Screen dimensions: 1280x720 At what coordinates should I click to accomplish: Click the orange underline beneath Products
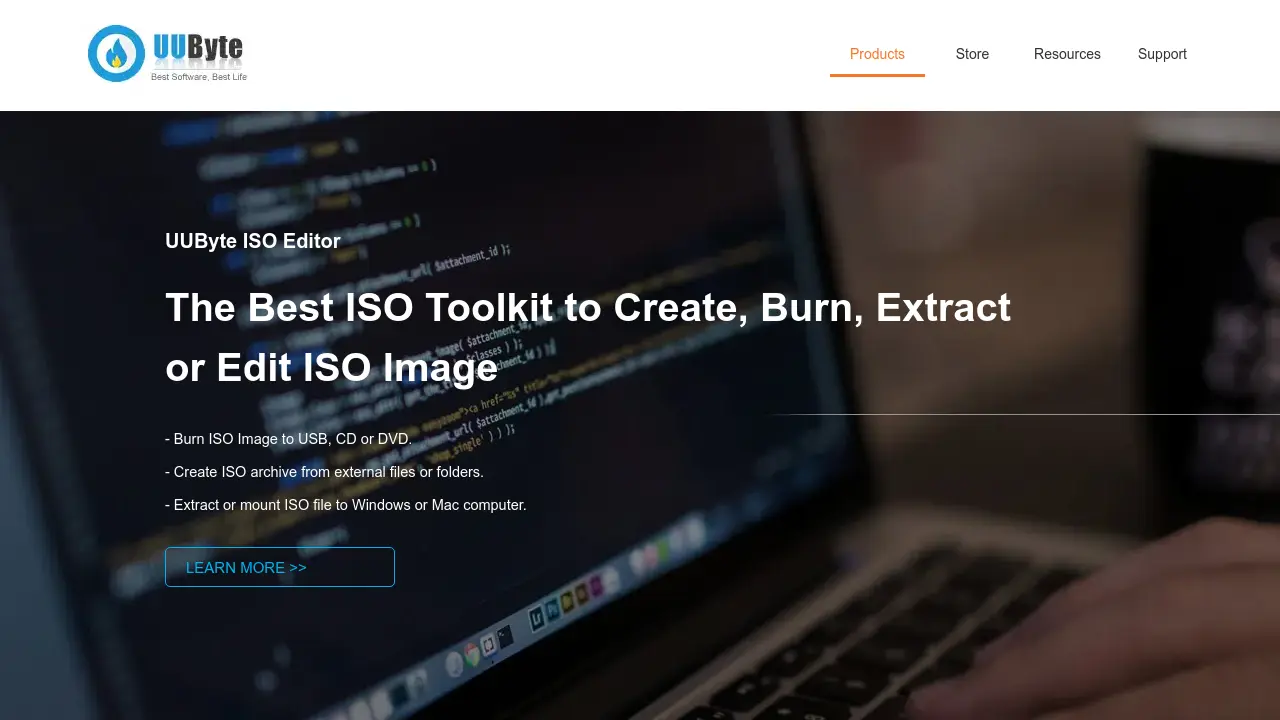coord(877,77)
